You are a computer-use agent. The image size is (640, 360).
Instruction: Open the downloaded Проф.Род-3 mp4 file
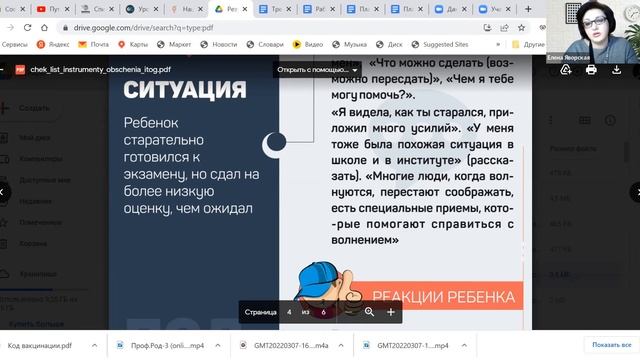coord(161,345)
